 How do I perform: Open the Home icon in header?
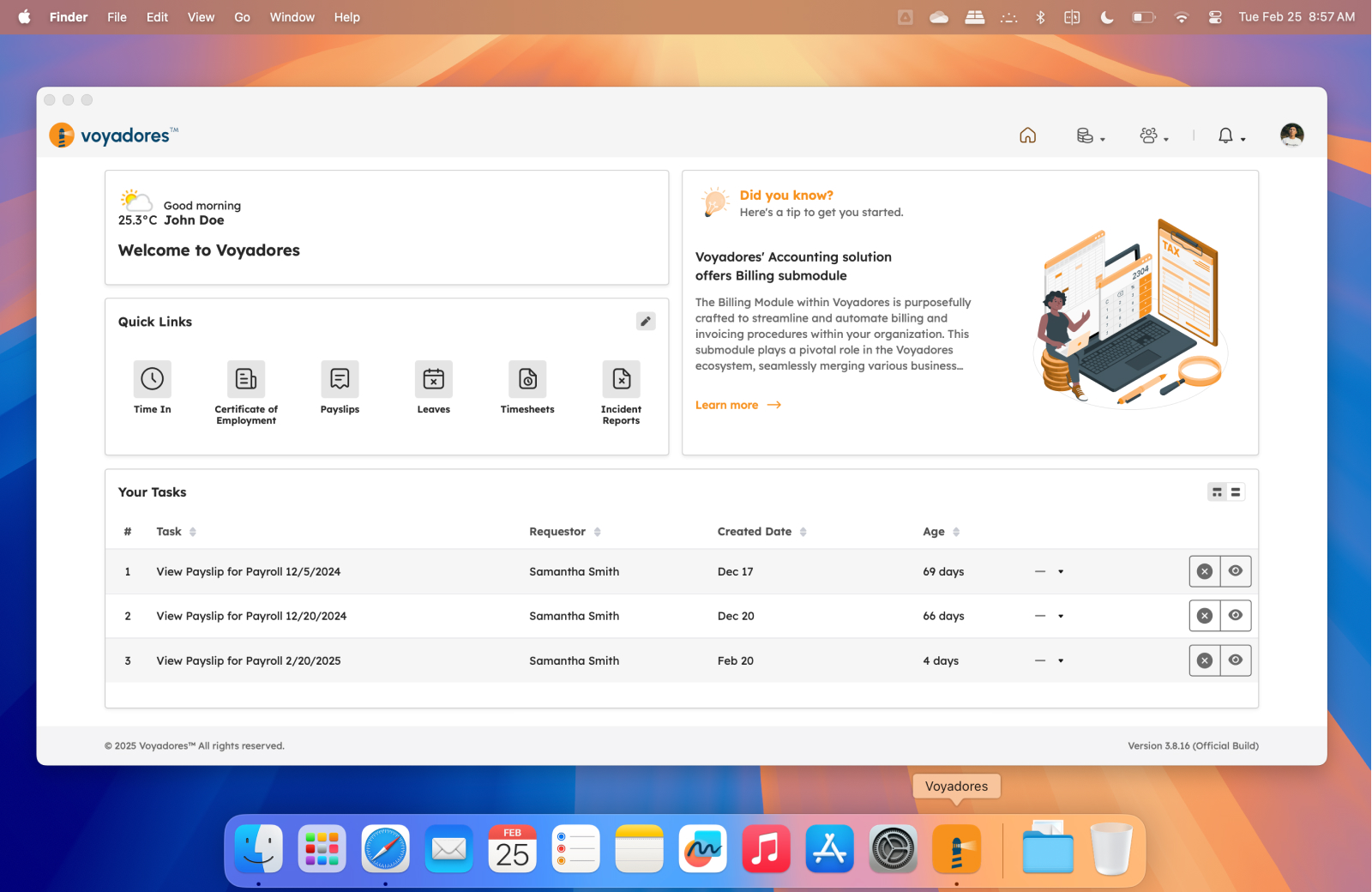(1027, 136)
